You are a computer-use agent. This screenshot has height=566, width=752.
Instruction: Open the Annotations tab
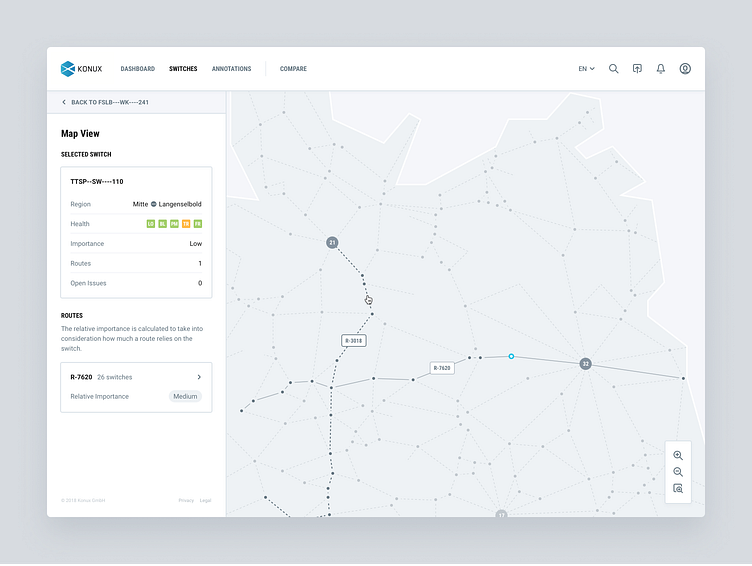click(x=231, y=69)
